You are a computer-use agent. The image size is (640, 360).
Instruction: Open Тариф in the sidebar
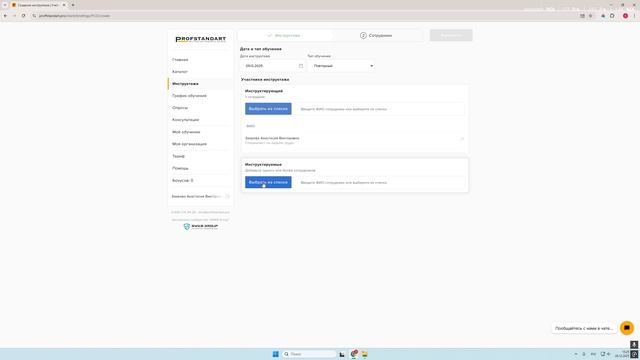178,156
